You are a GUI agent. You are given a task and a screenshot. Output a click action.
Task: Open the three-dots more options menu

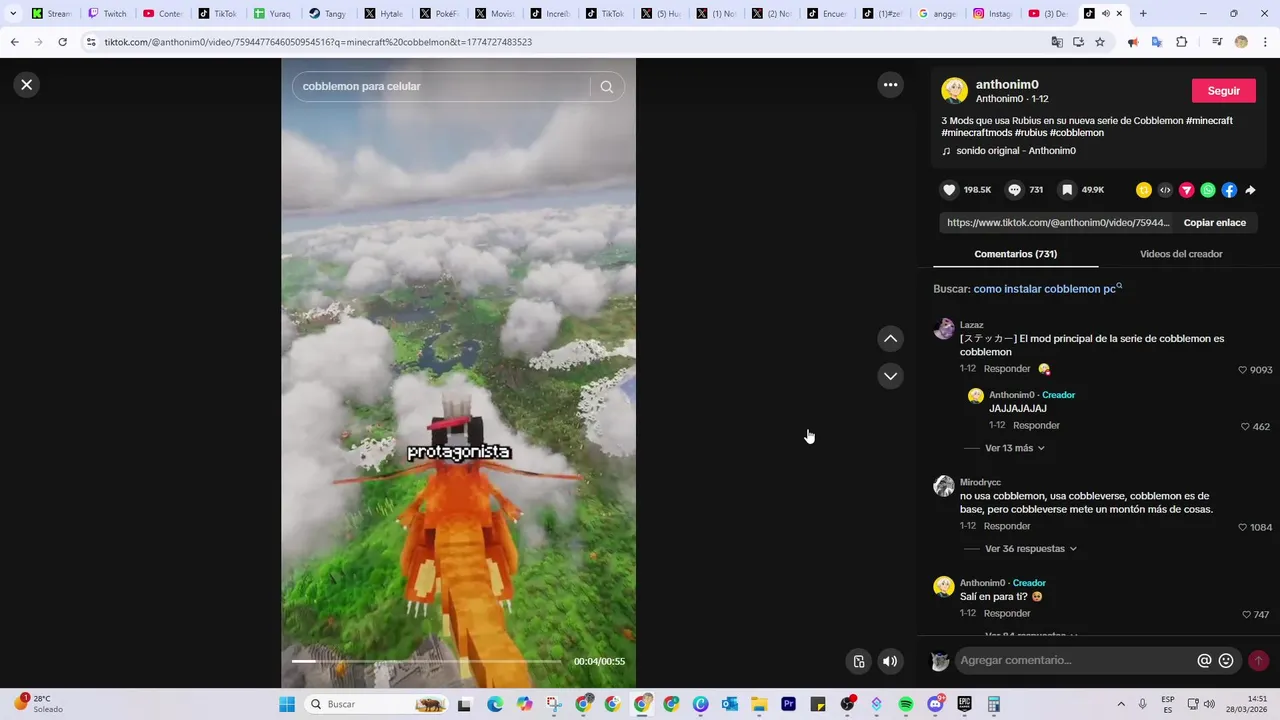point(890,85)
